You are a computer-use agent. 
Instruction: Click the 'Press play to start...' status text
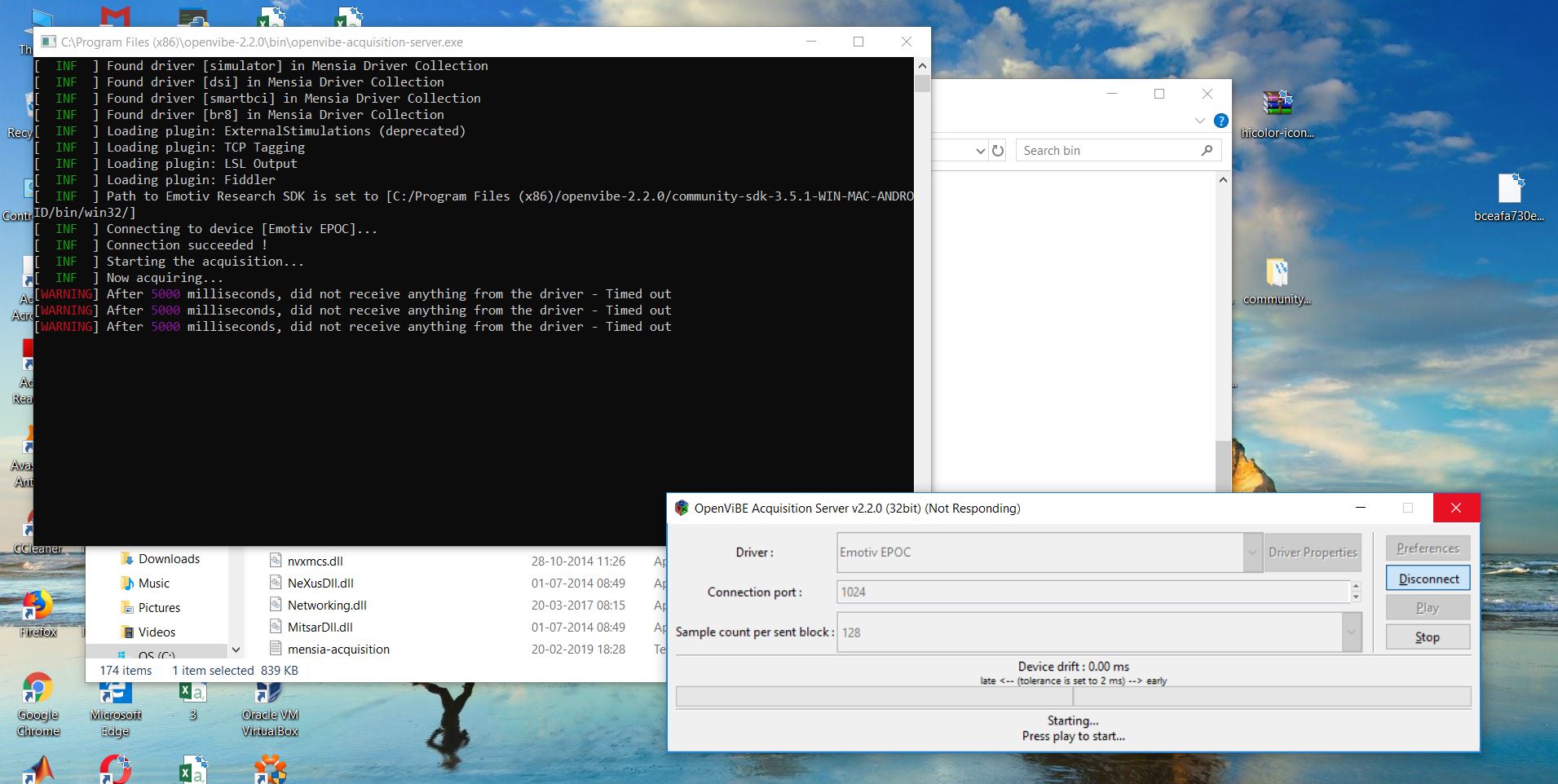[x=1073, y=736]
